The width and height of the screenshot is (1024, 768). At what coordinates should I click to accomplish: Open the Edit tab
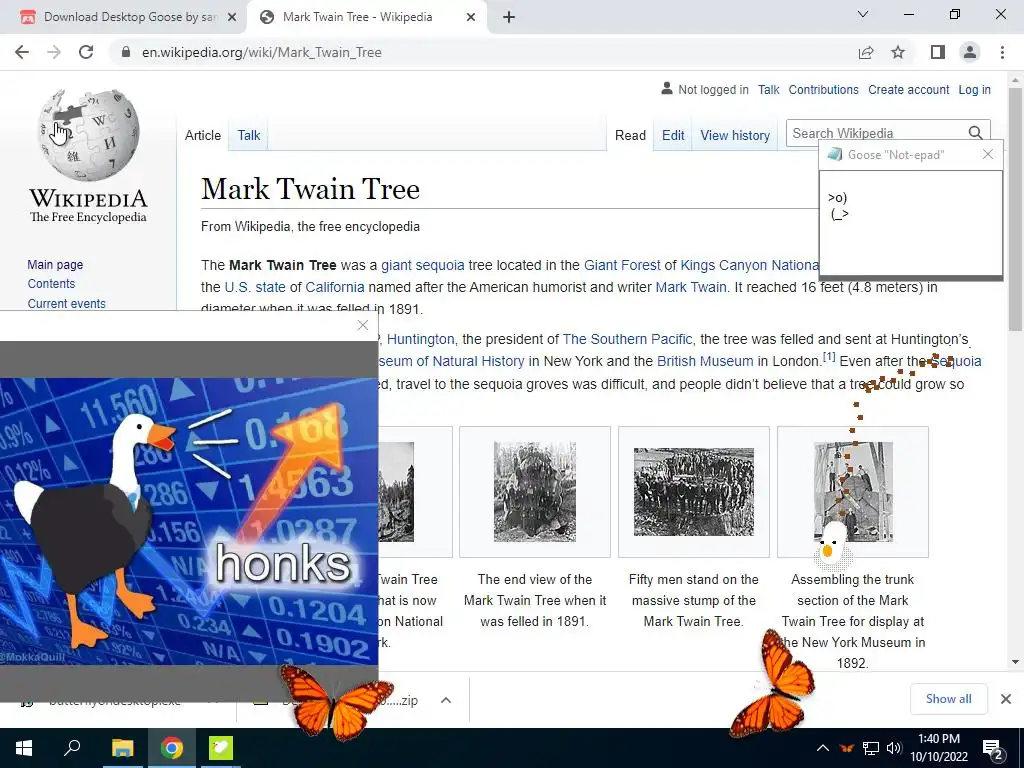click(673, 135)
